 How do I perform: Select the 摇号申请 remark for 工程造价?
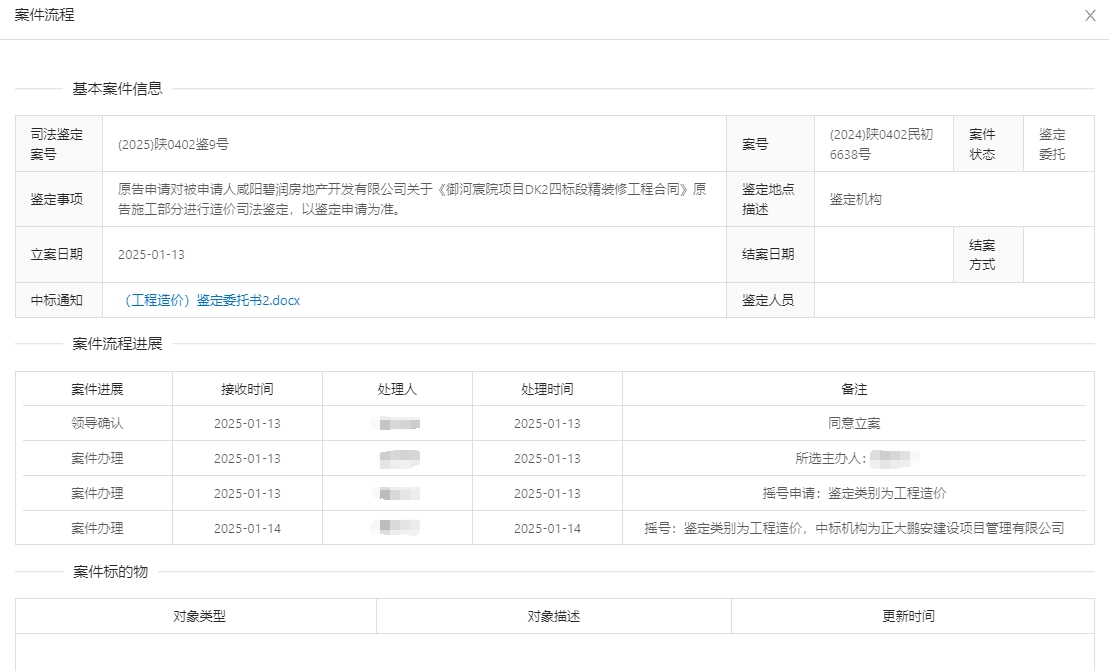click(x=854, y=493)
